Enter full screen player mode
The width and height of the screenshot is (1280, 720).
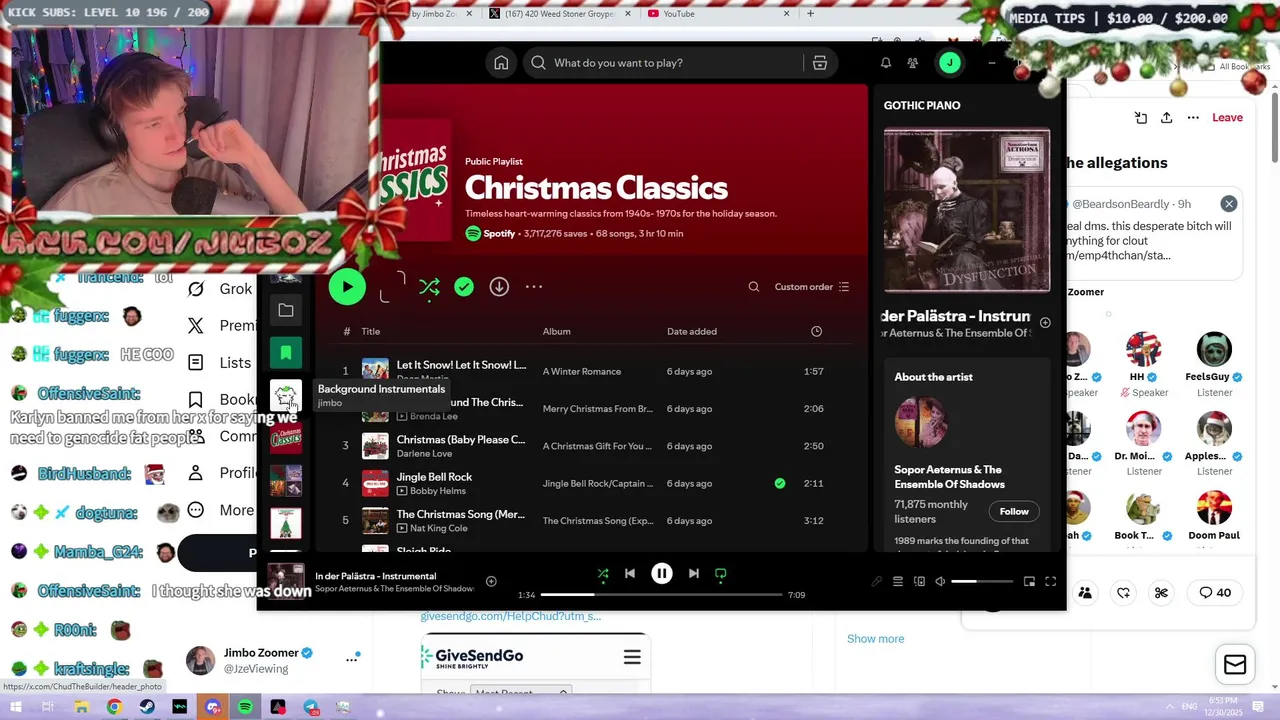pyautogui.click(x=1051, y=581)
